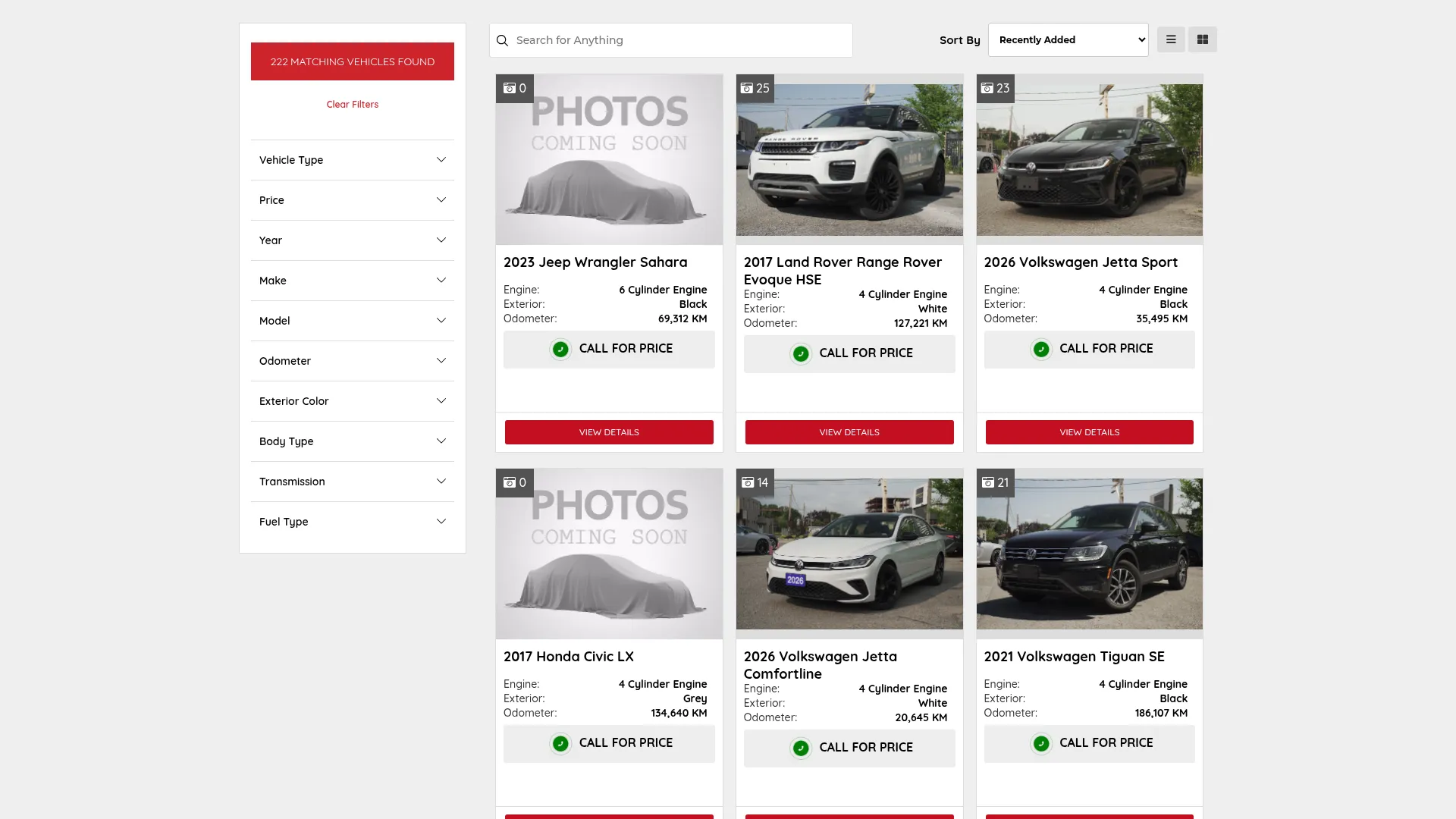The height and width of the screenshot is (819, 1456).
Task: Click photo count icon on Honda Civic
Action: 510,482
